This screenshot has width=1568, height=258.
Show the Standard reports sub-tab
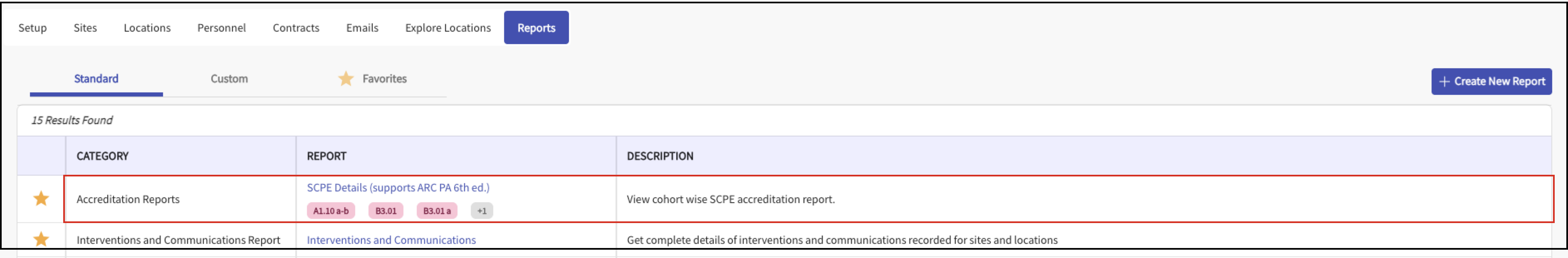click(96, 79)
